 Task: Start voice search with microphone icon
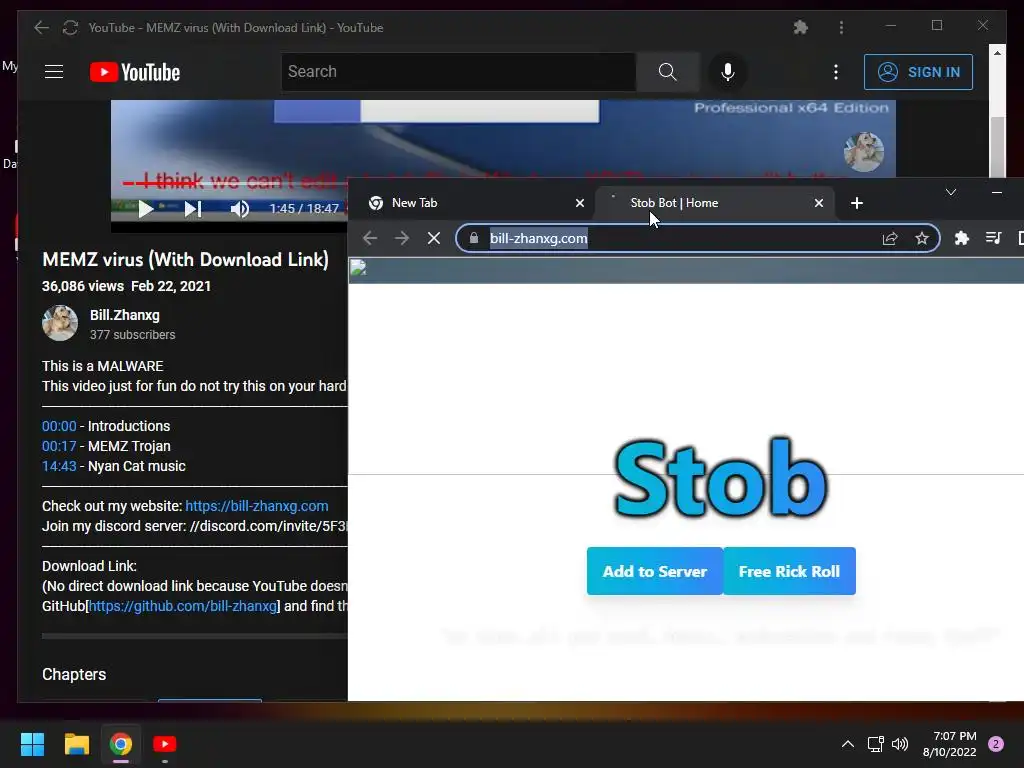click(x=728, y=72)
